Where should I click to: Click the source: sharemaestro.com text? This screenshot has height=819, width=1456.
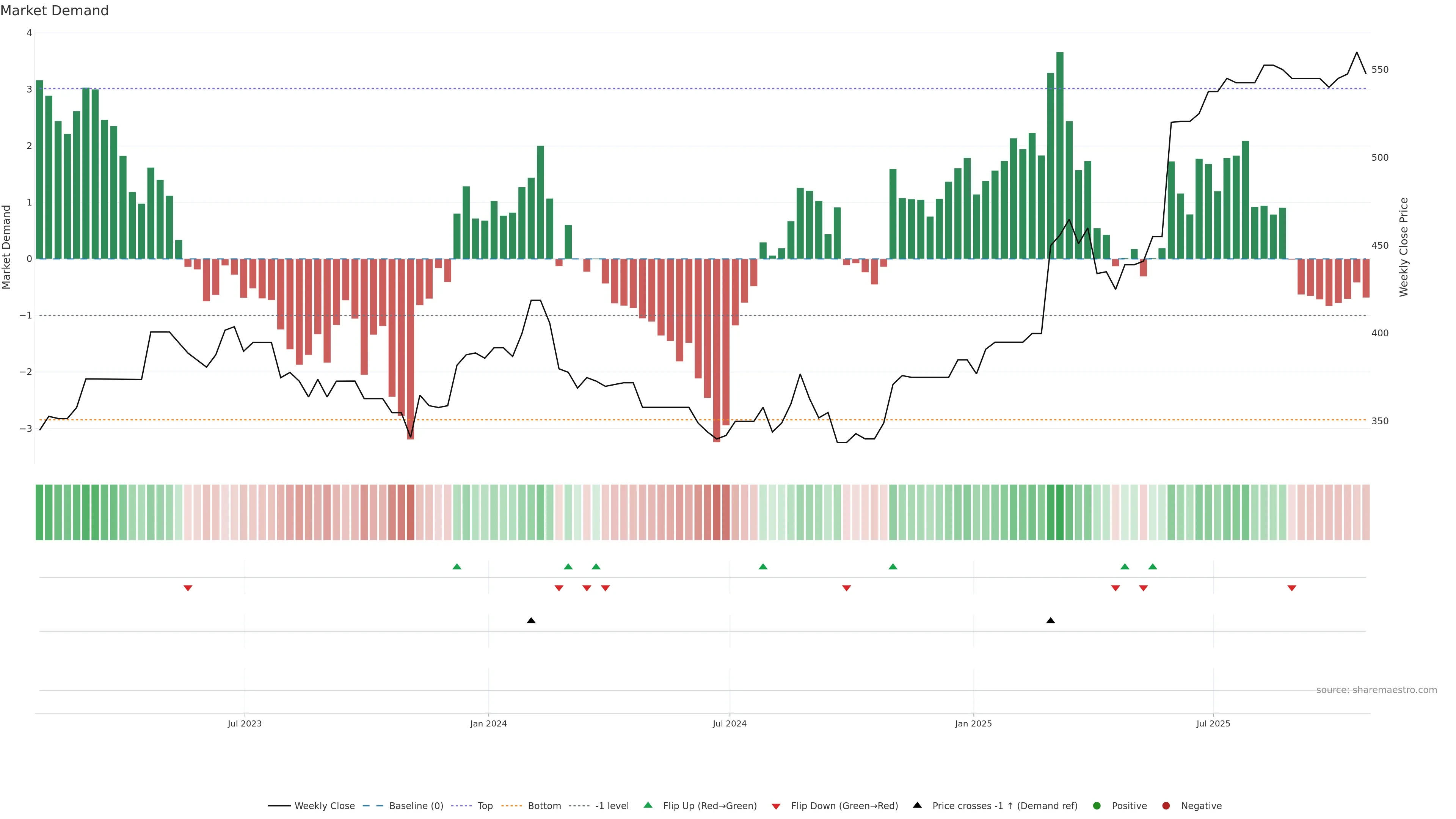pos(1376,690)
